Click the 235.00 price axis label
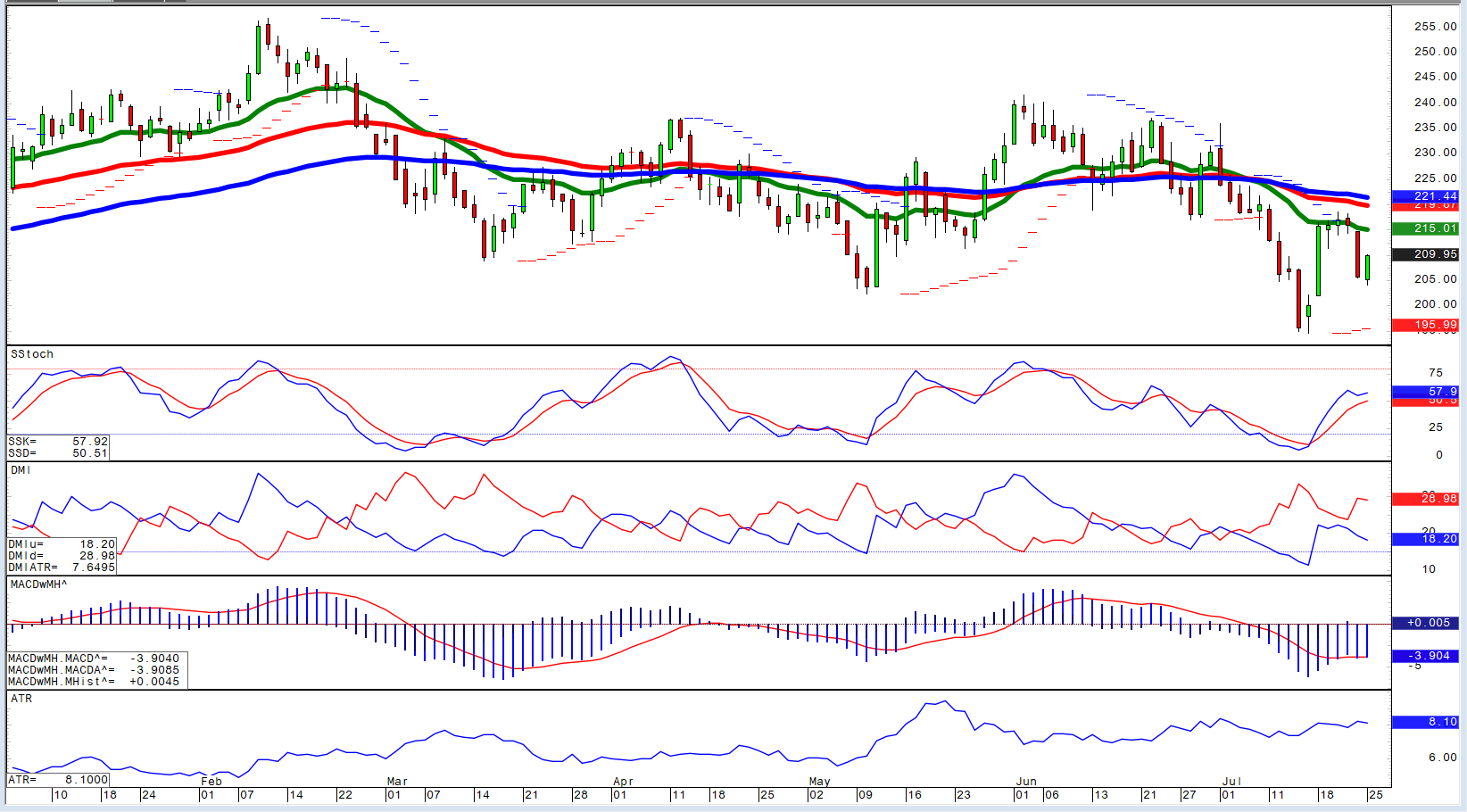 (1436, 128)
